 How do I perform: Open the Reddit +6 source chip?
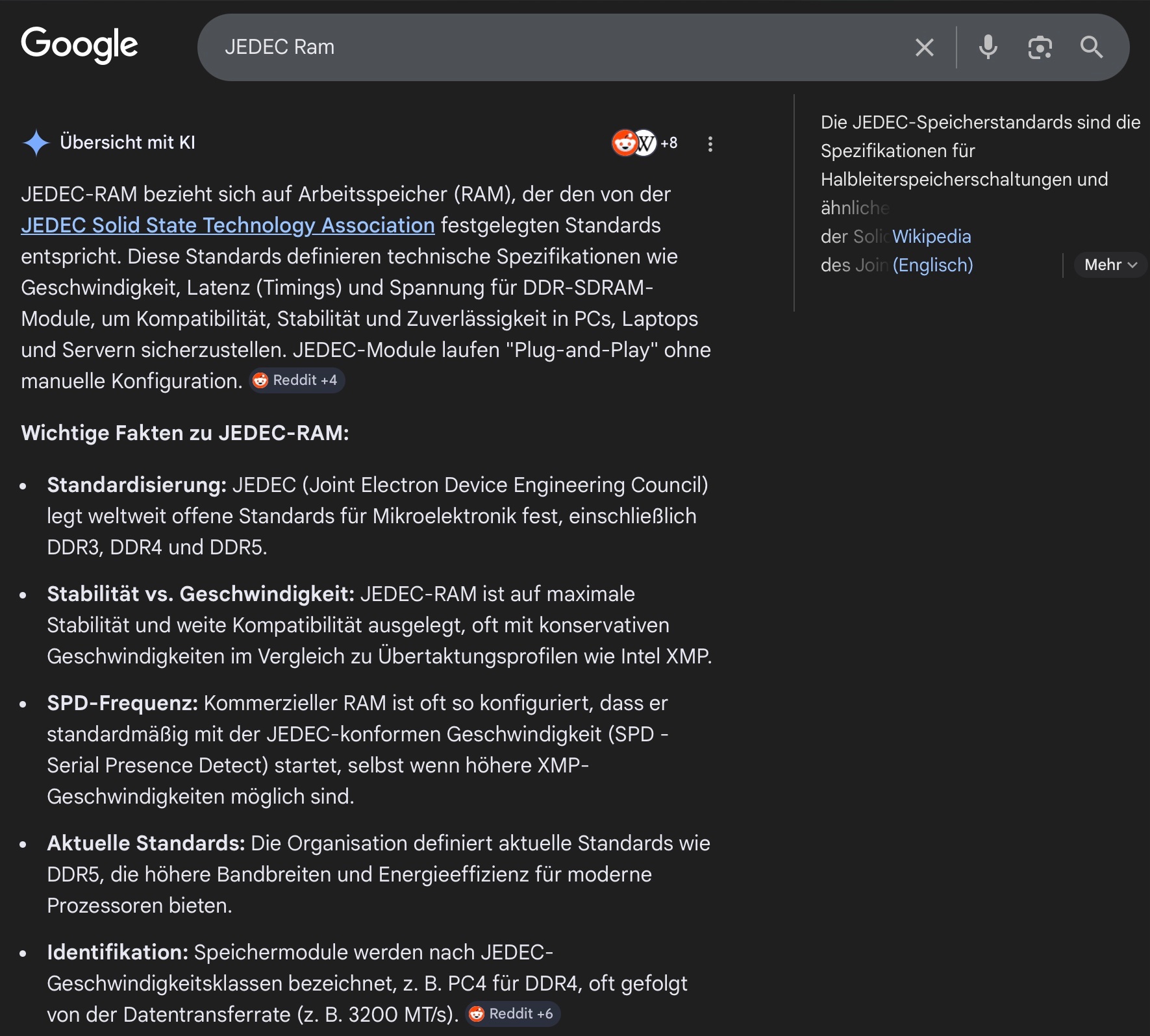(x=513, y=1014)
